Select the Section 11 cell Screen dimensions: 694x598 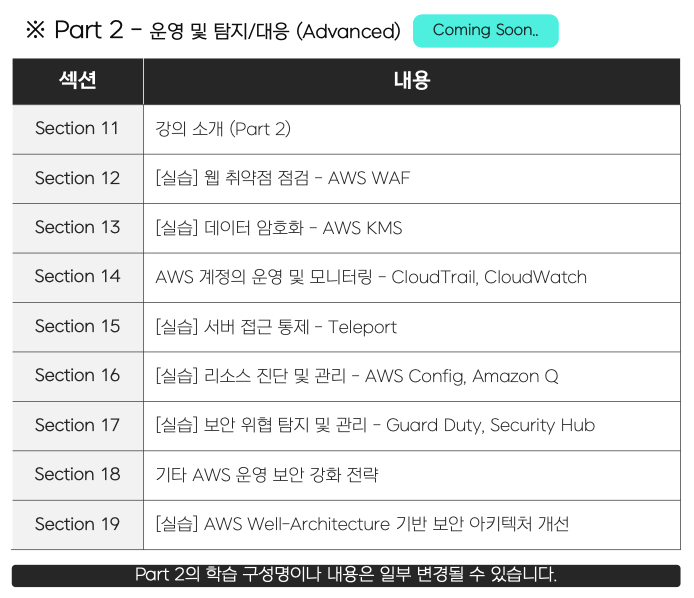pos(77,129)
